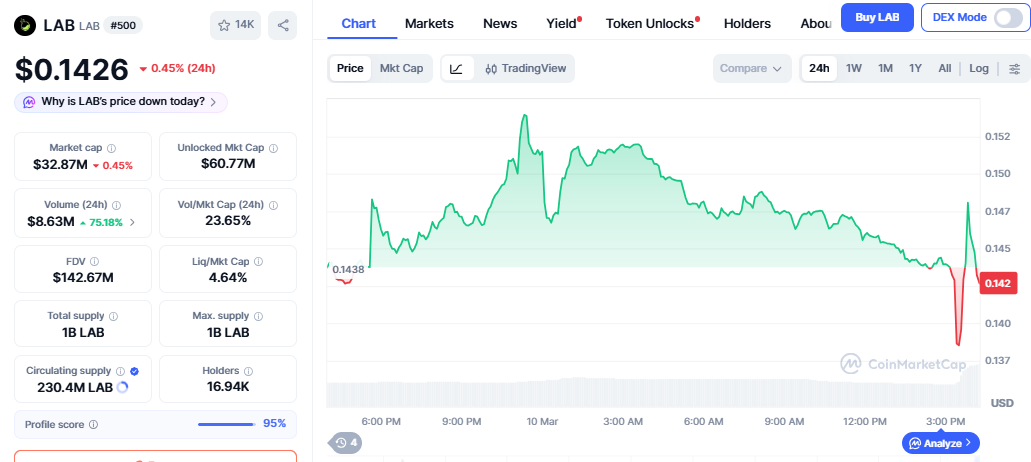Click the Analyze button
Screen dimensions: 1031x462
point(941,444)
